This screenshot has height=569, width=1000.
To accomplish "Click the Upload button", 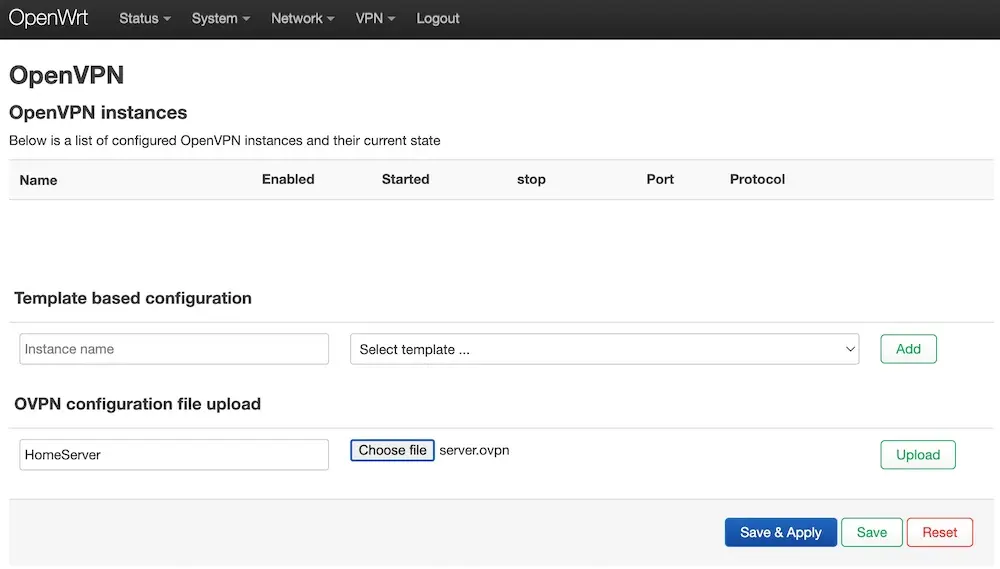I will pos(918,455).
